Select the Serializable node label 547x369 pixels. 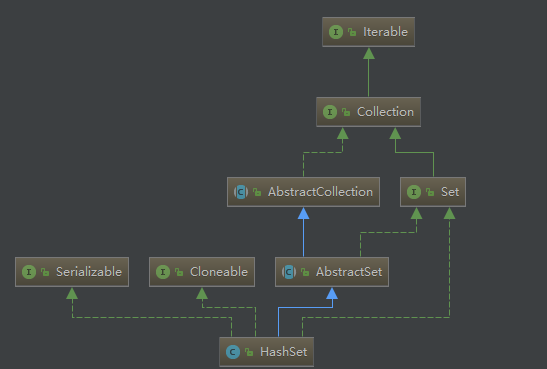coord(89,272)
